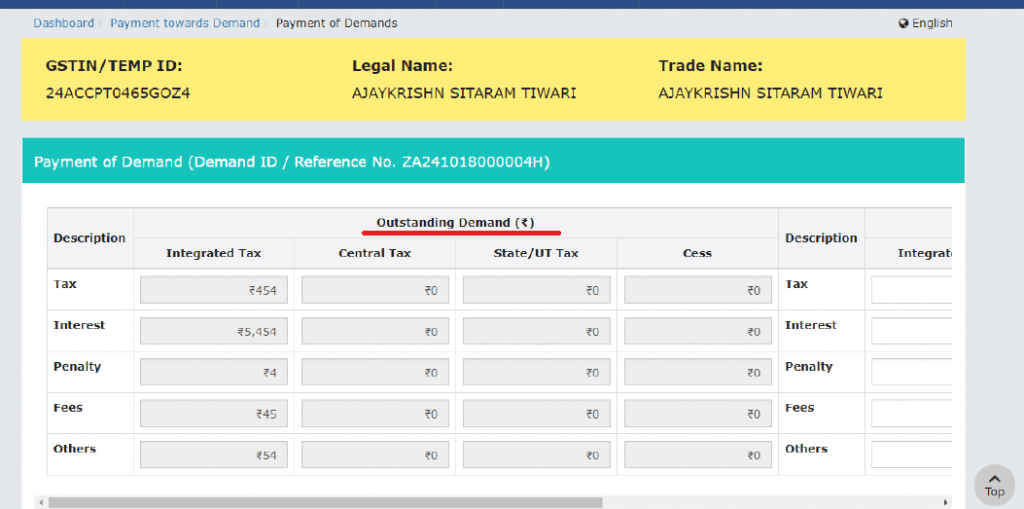Click the Penalty row label in first table

pos(77,366)
